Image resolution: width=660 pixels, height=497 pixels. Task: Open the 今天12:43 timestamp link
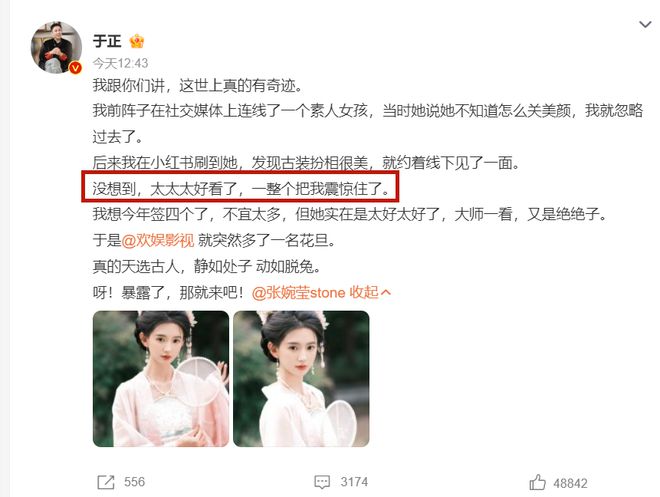pos(120,64)
